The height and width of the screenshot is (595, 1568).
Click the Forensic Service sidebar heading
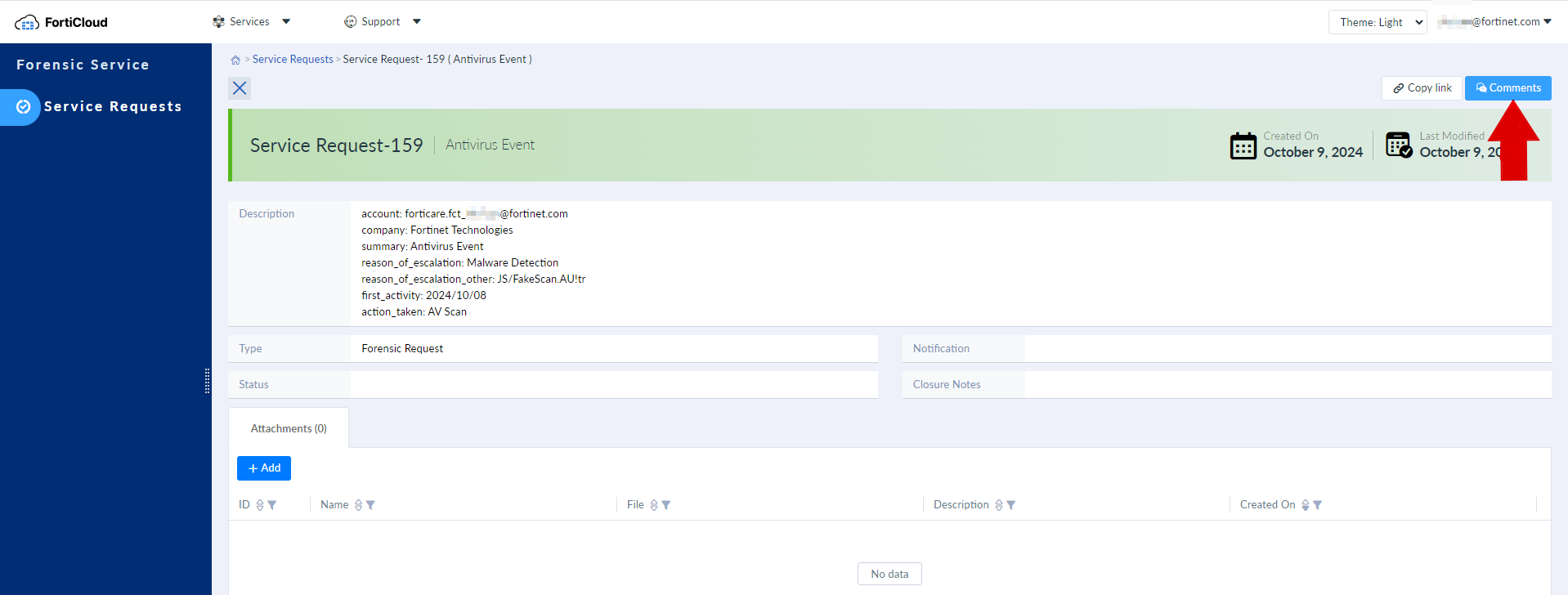point(83,65)
